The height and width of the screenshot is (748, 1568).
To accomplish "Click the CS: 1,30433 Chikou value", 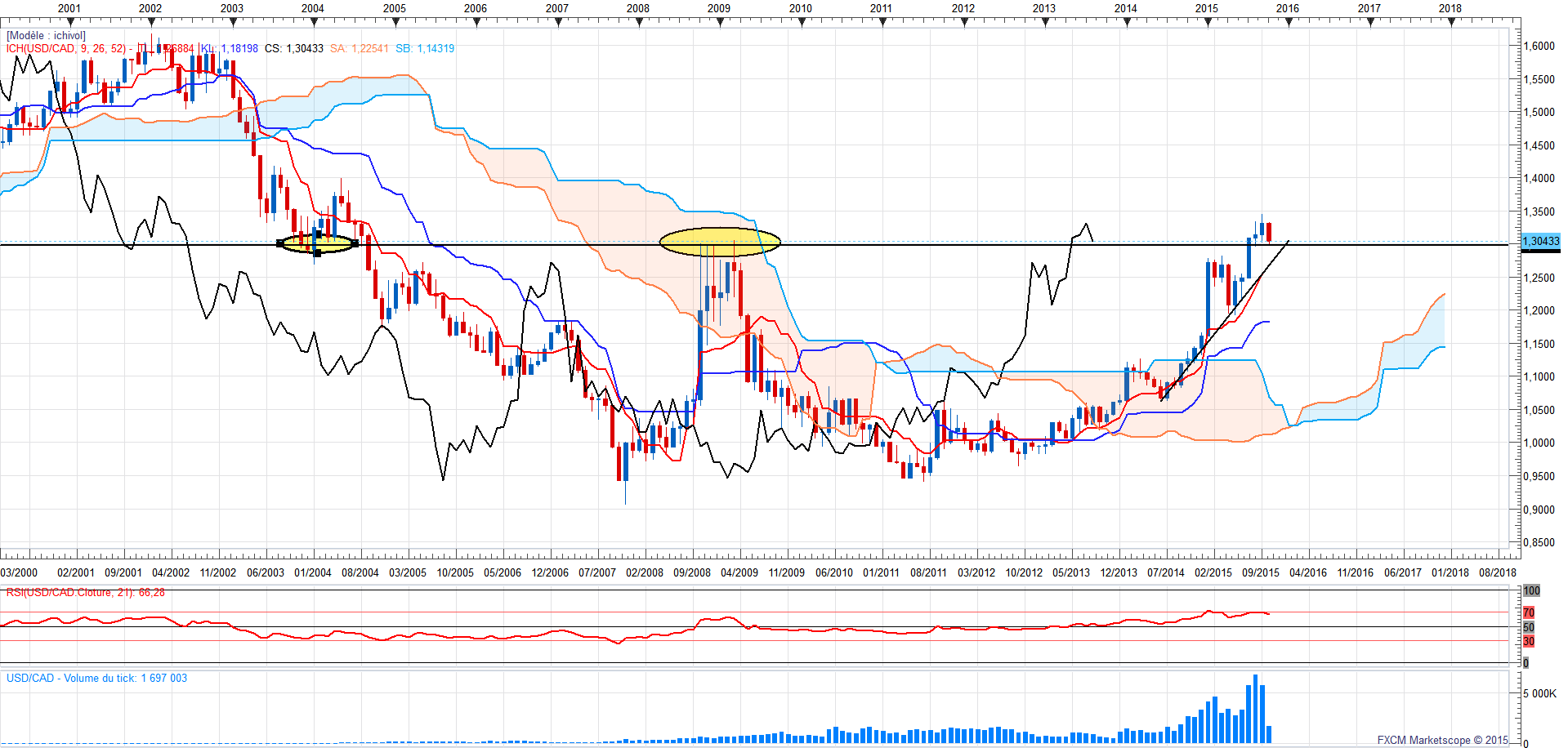I will (x=294, y=48).
